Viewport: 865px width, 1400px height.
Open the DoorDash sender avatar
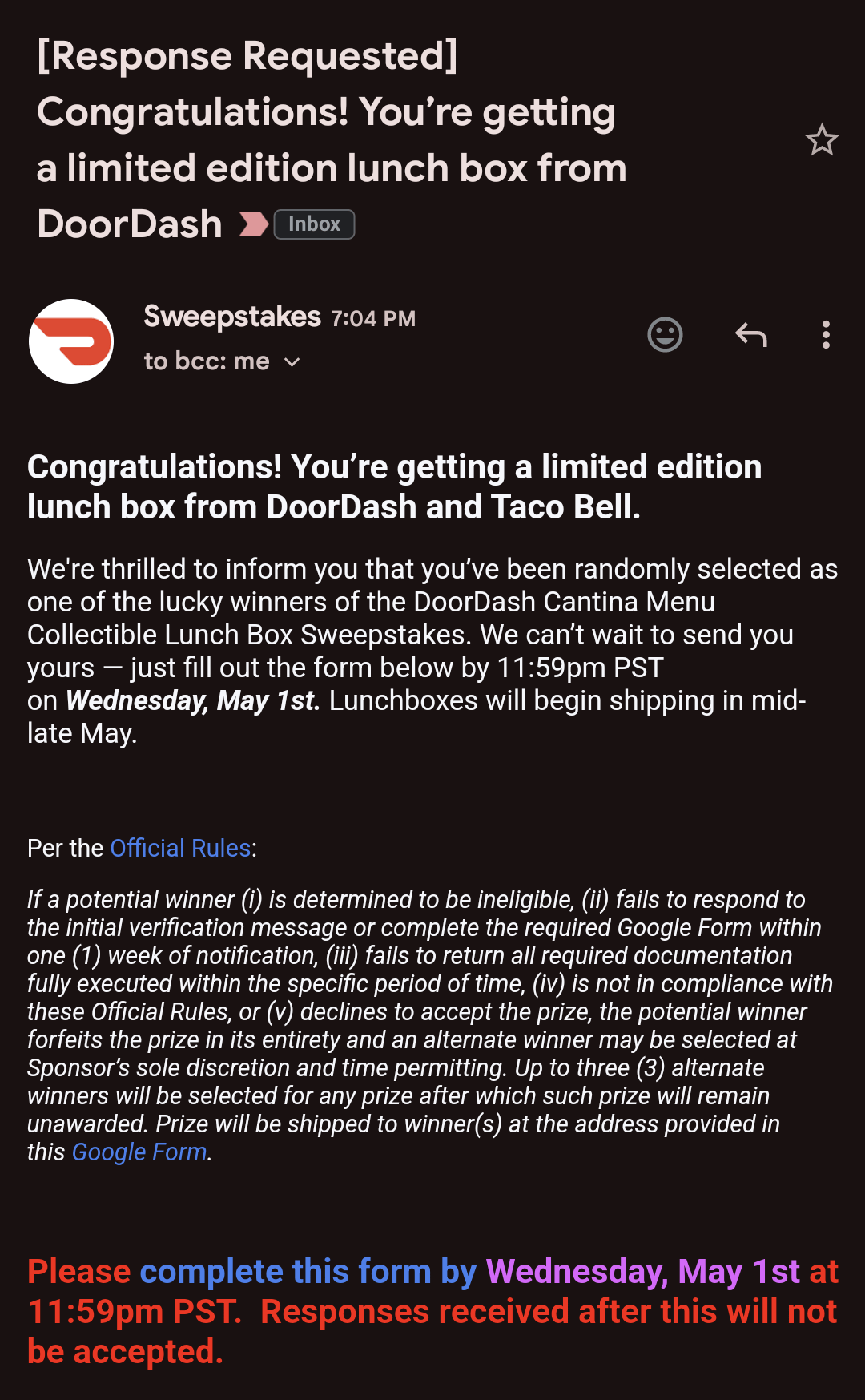[71, 341]
